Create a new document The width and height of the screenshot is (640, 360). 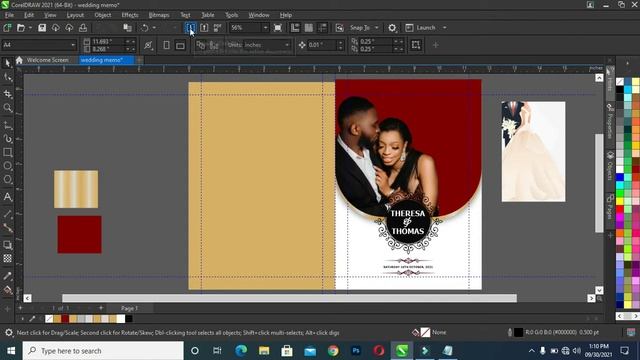pyautogui.click(x=7, y=28)
